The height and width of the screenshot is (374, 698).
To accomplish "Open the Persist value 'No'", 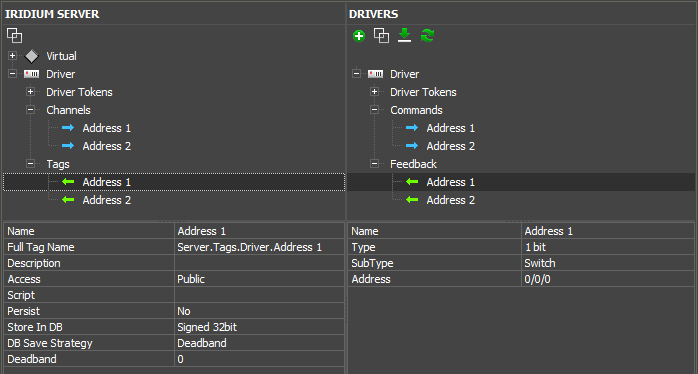I will pyautogui.click(x=259, y=311).
